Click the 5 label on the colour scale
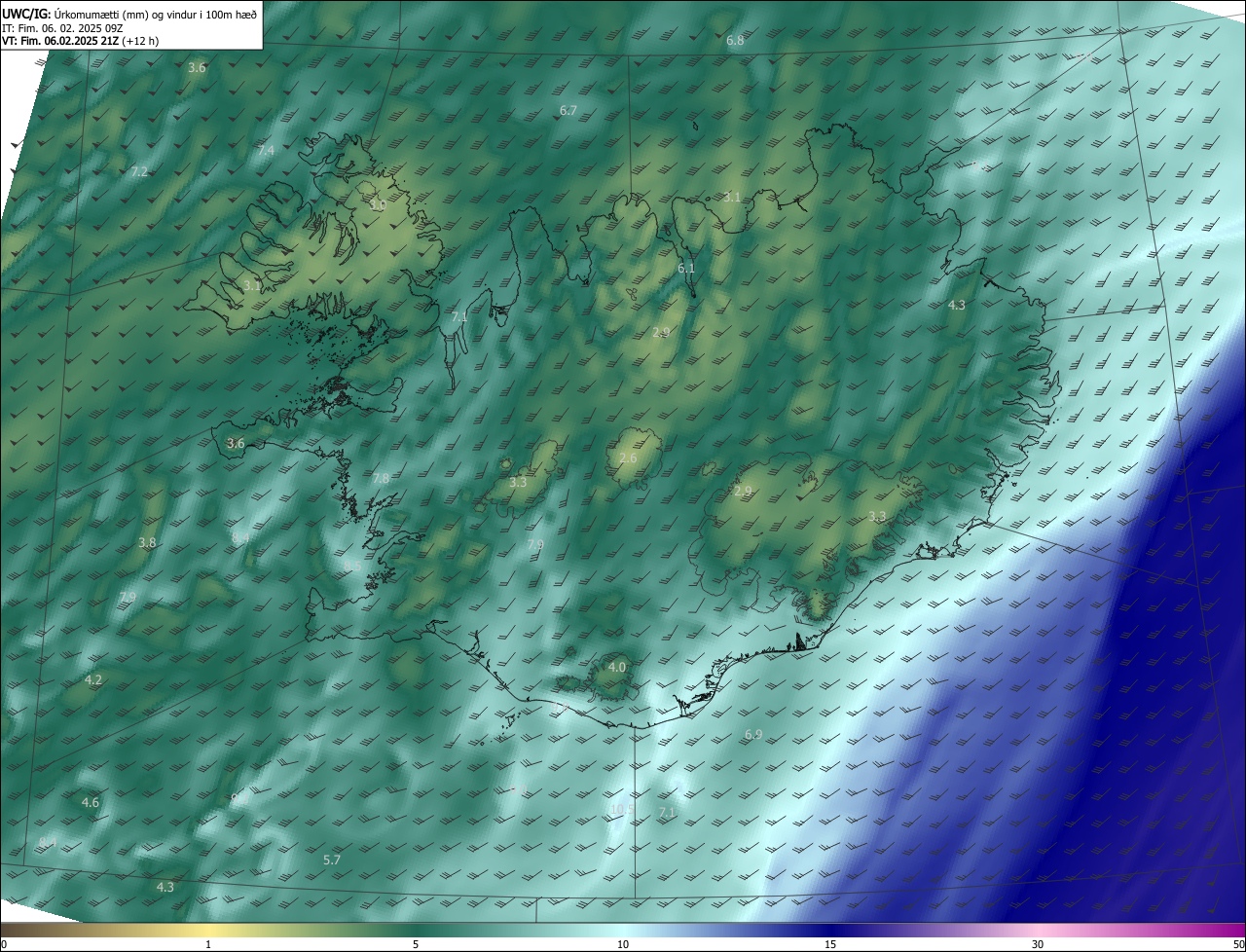 (416, 944)
